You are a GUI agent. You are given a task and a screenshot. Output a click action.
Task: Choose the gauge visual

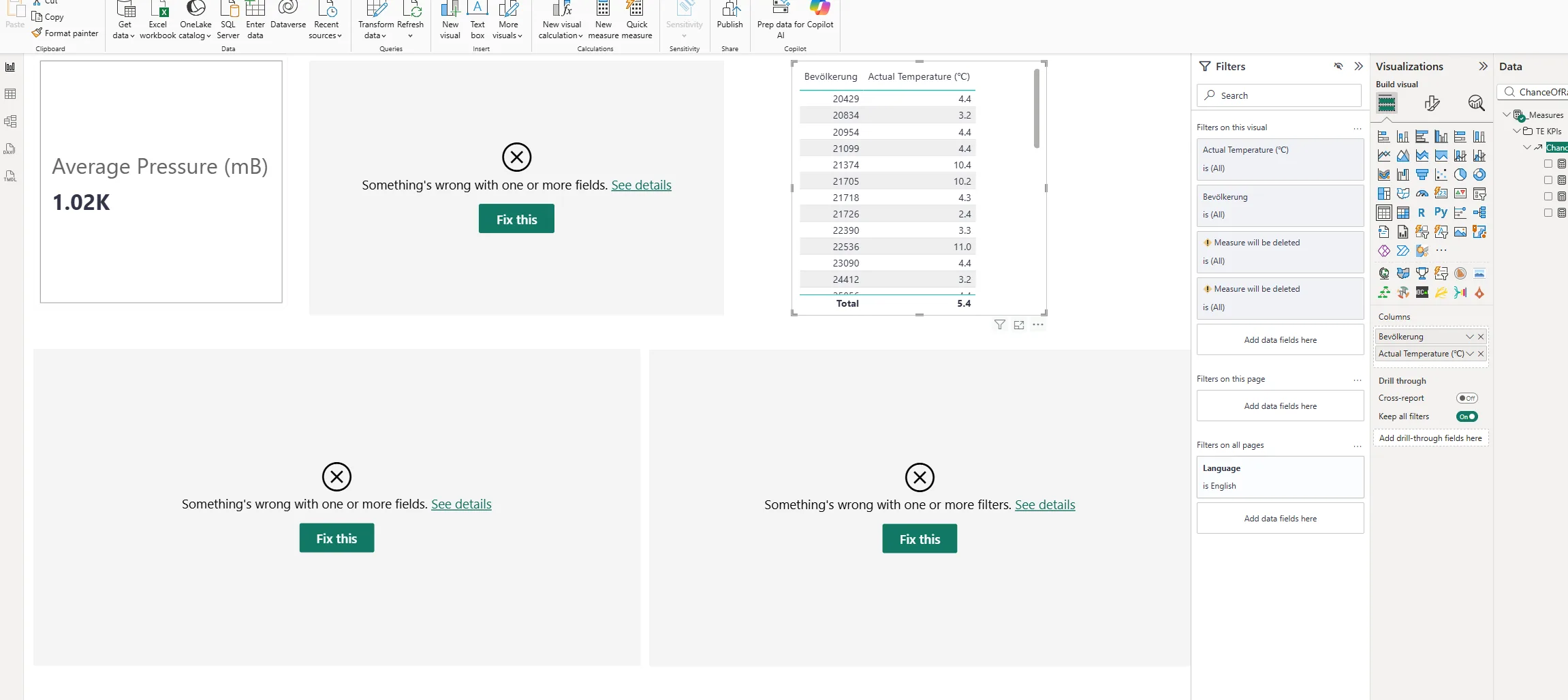coord(1422,194)
